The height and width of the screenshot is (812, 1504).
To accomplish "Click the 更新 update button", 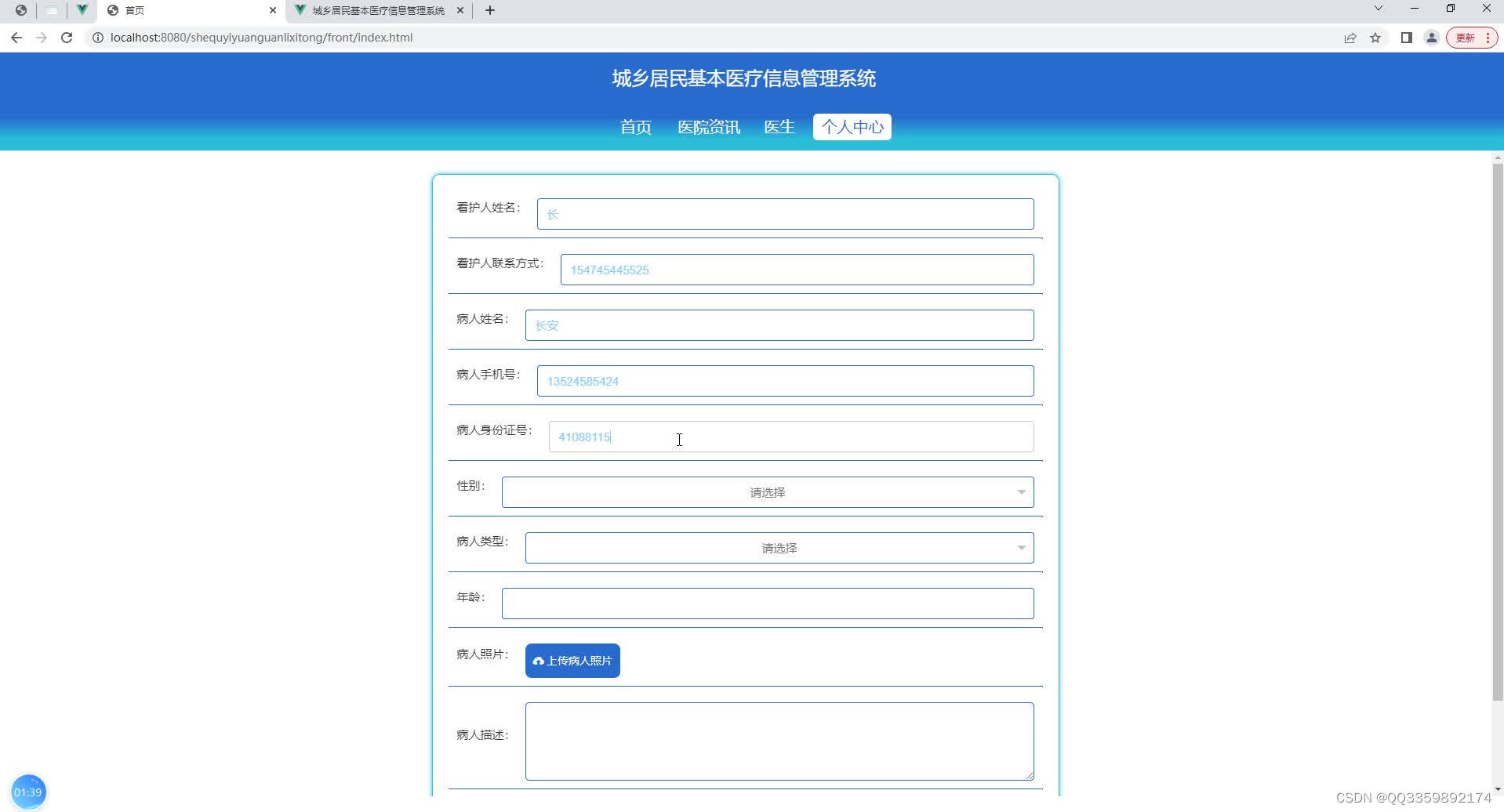I will point(1472,38).
